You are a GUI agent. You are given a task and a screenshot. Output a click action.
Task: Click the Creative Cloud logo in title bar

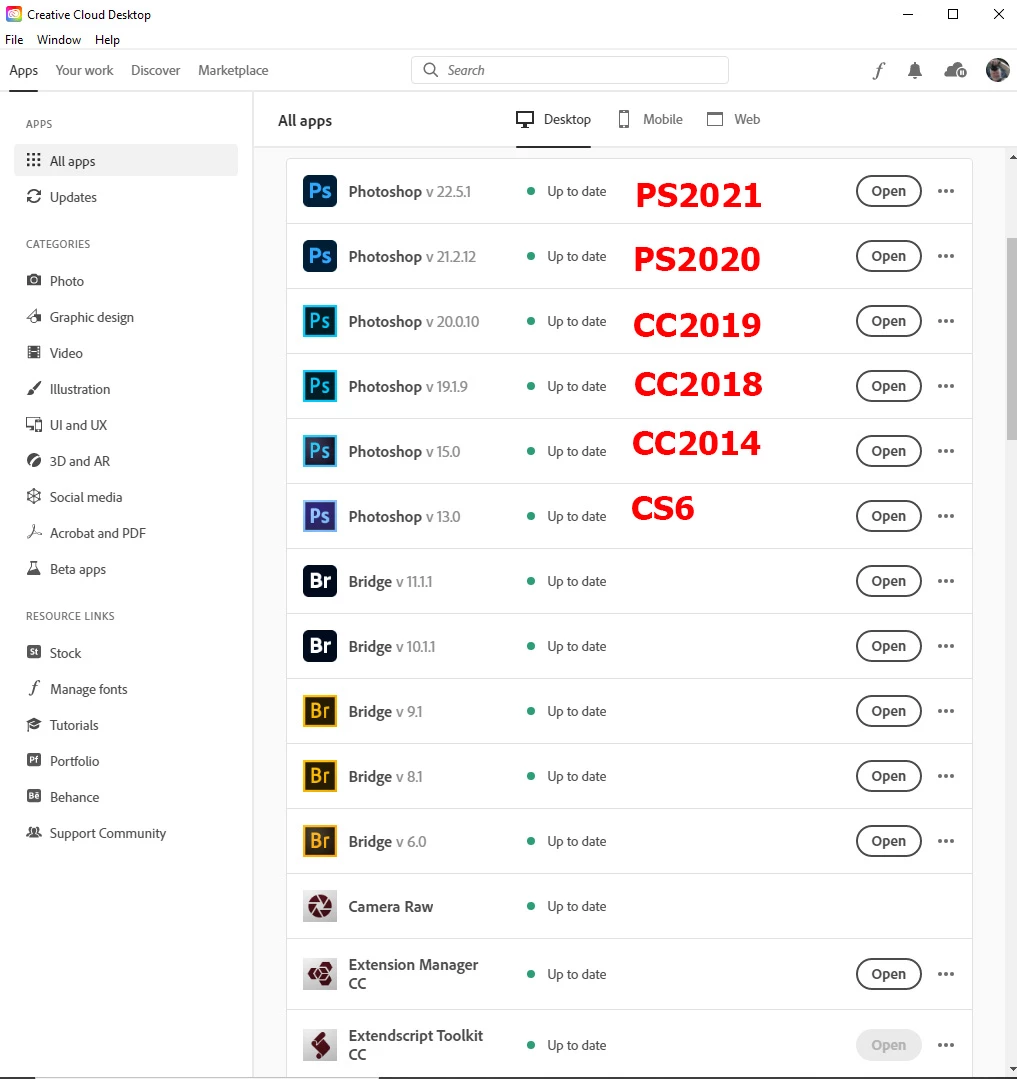[x=14, y=14]
